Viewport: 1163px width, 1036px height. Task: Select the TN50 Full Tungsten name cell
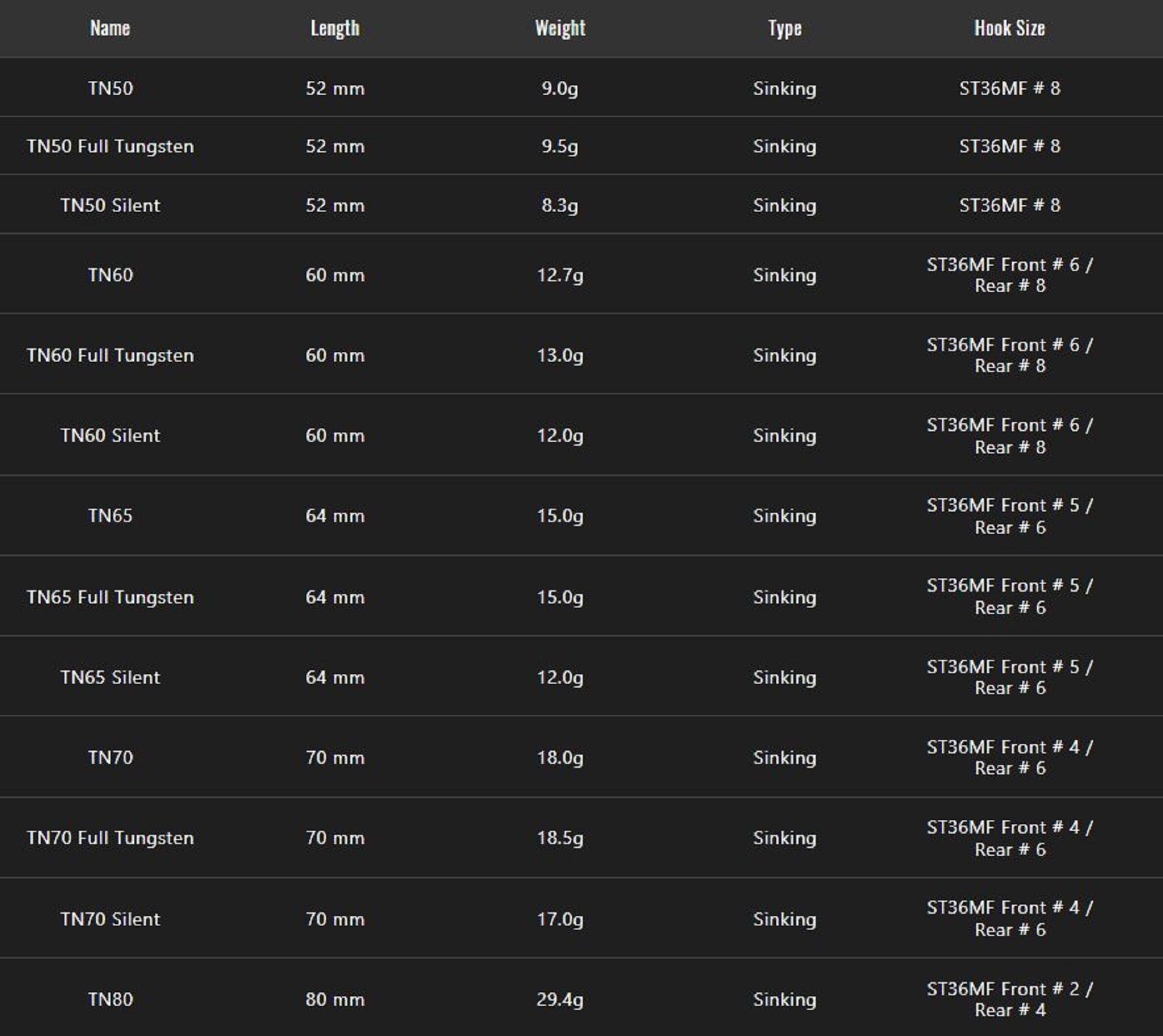110,146
